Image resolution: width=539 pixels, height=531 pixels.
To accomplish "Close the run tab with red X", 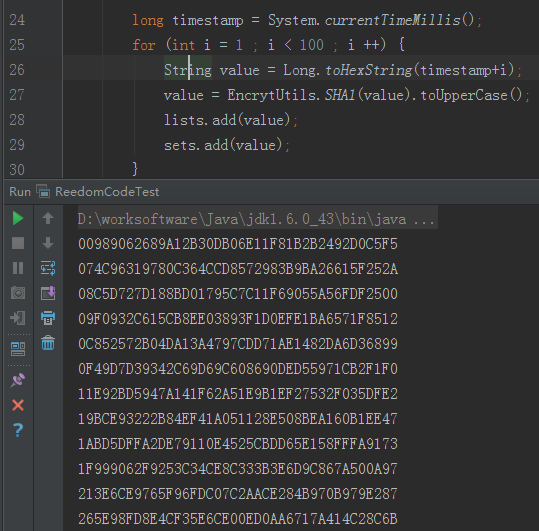I will point(18,405).
